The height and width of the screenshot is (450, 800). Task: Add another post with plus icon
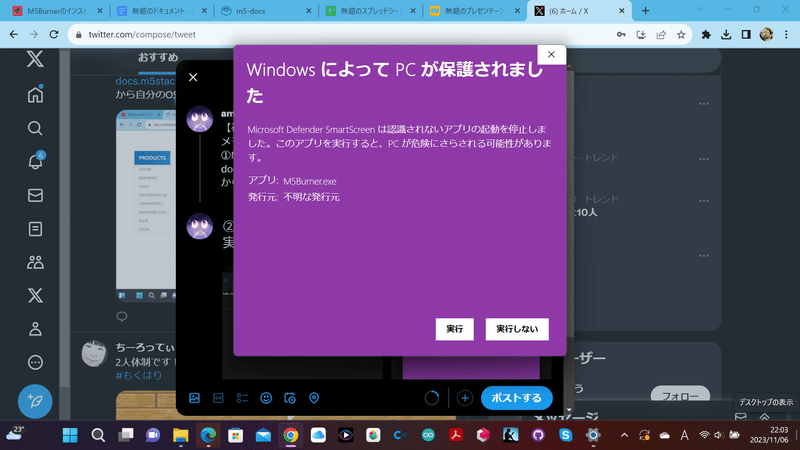(x=464, y=398)
